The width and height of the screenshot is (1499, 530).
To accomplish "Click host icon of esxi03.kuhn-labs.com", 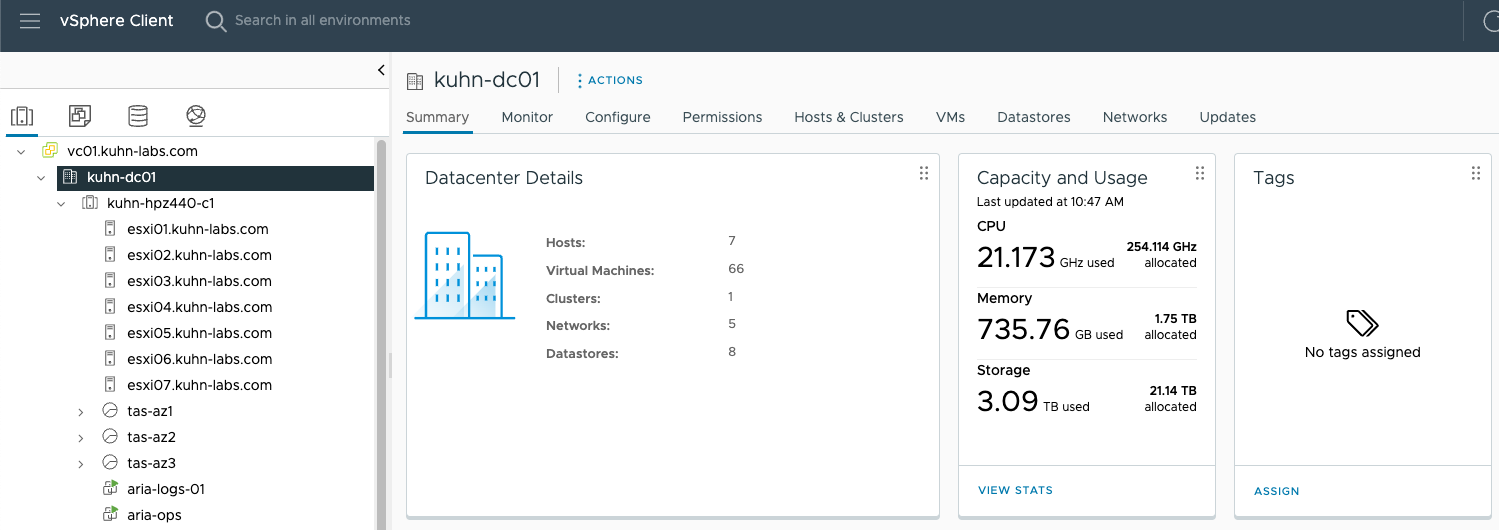I will [110, 281].
